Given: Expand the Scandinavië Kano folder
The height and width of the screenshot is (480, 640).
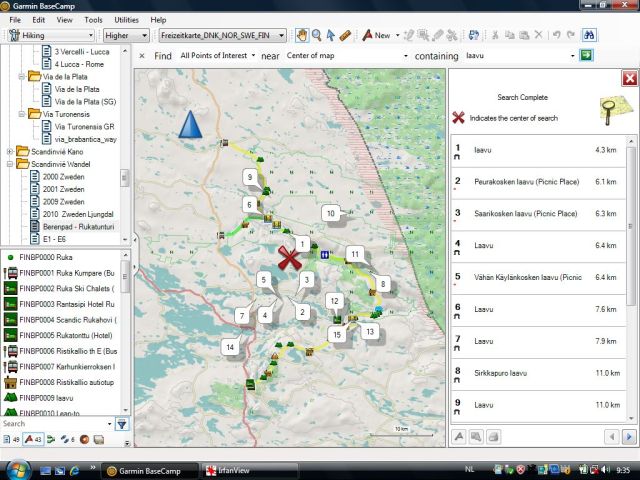Looking at the screenshot, I should 10,151.
